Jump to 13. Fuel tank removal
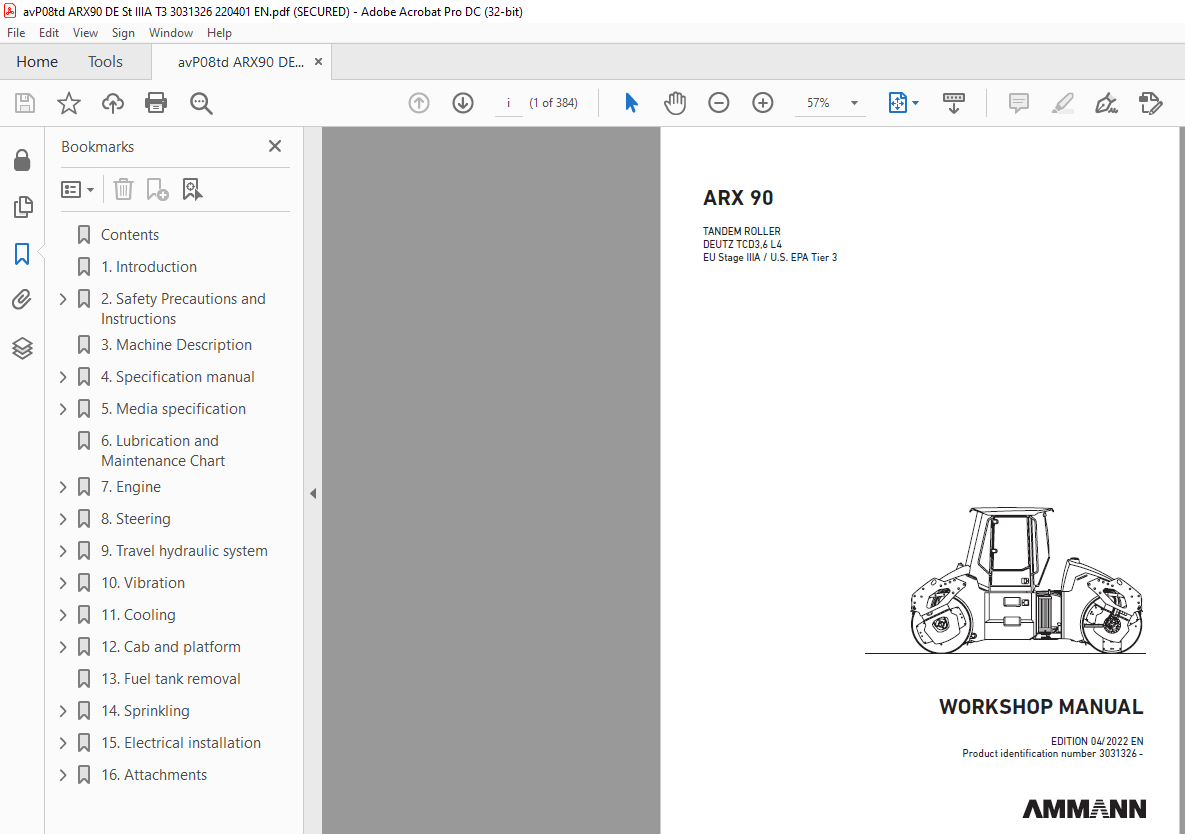Image resolution: width=1185 pixels, height=834 pixels. tap(171, 678)
